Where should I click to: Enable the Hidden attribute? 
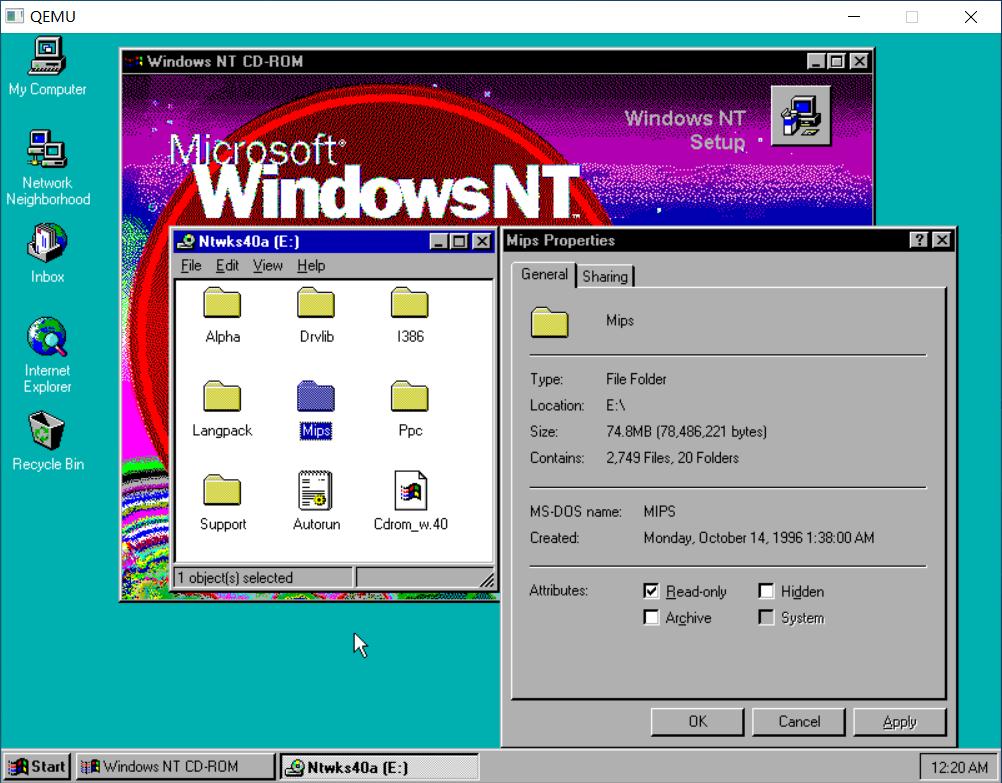(766, 591)
